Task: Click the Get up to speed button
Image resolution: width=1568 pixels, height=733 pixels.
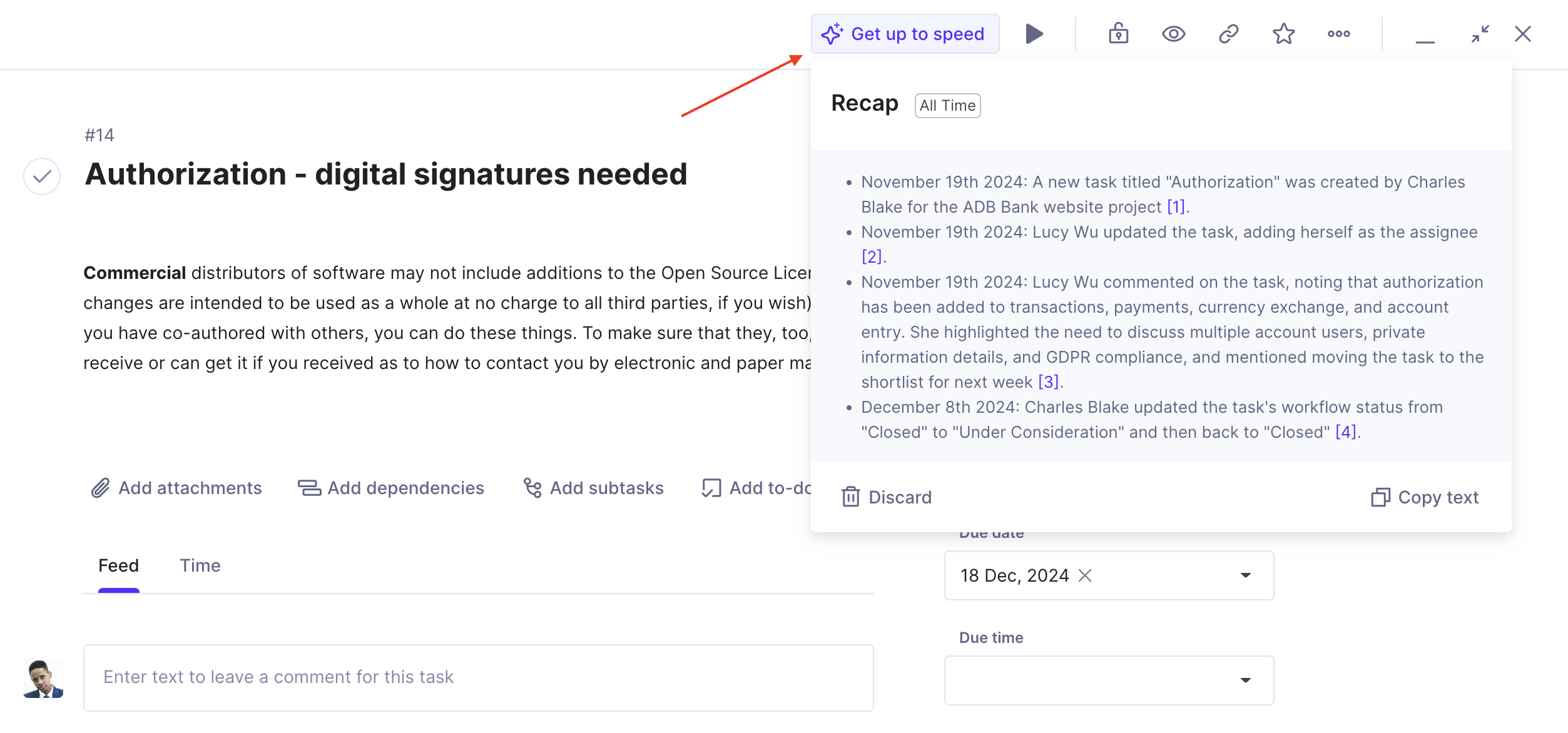Action: (905, 34)
